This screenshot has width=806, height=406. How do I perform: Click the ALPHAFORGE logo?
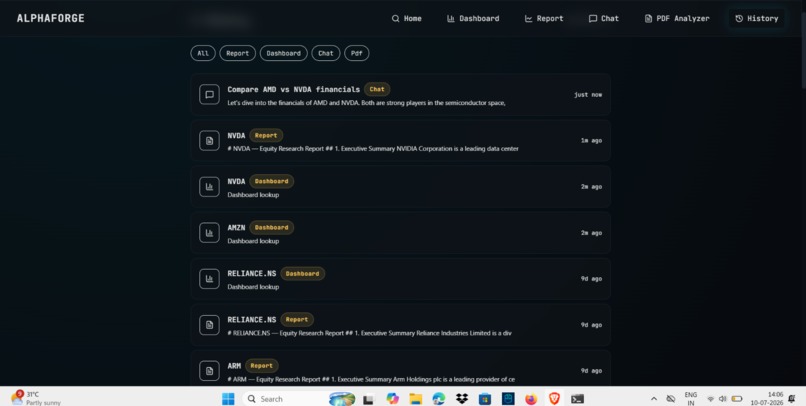(x=50, y=19)
